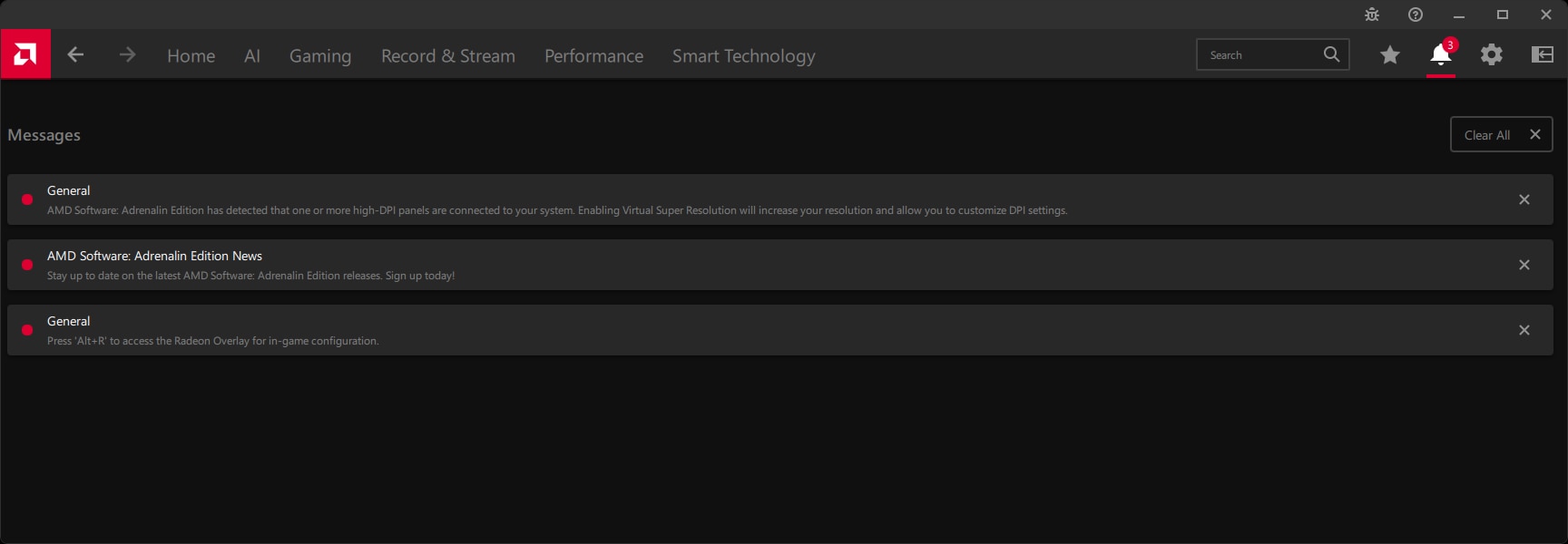Open AMD Software: Adrenalin Edition News message
1568x544 pixels.
pyautogui.click(x=780, y=265)
